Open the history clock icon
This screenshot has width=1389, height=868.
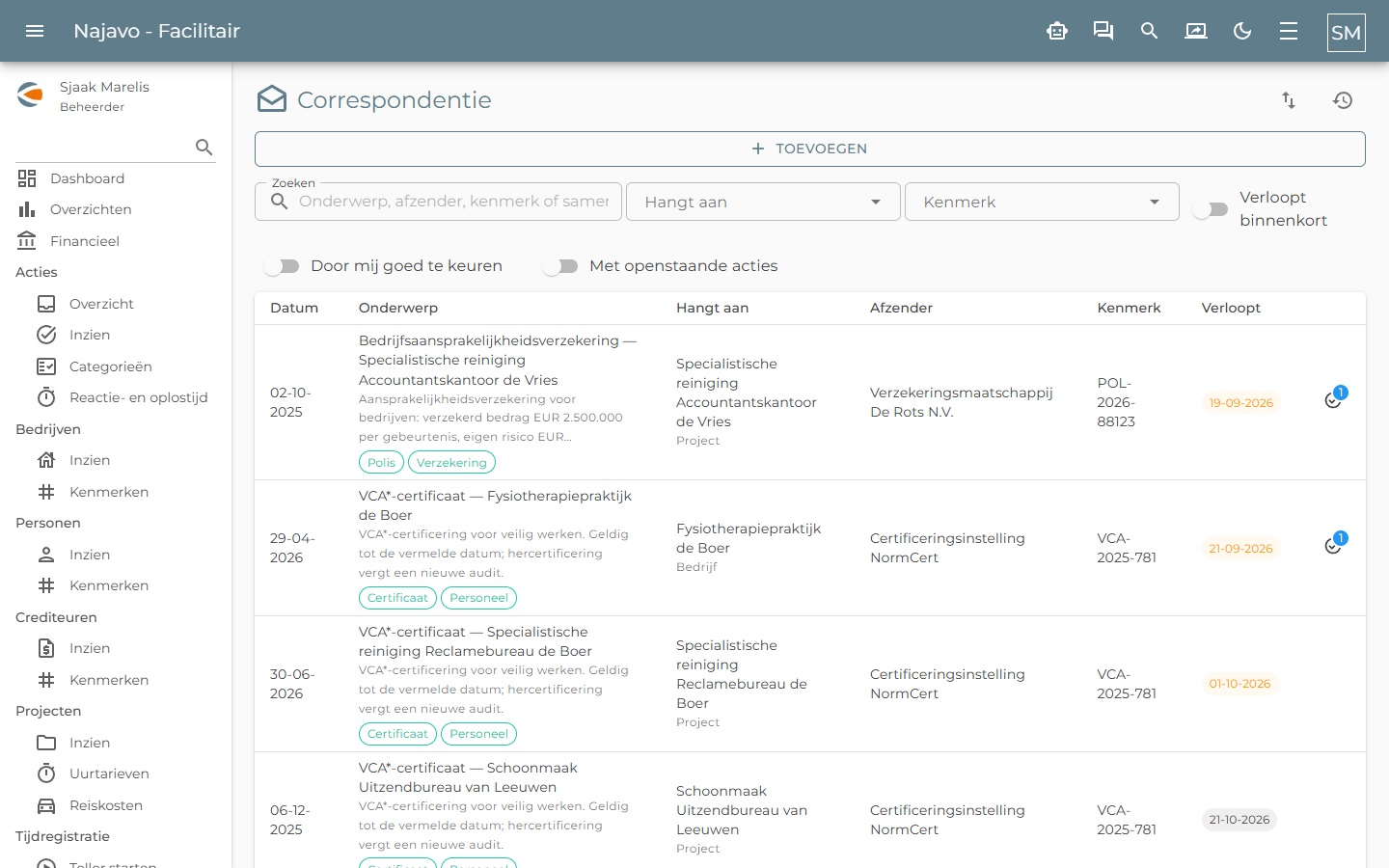click(x=1343, y=100)
